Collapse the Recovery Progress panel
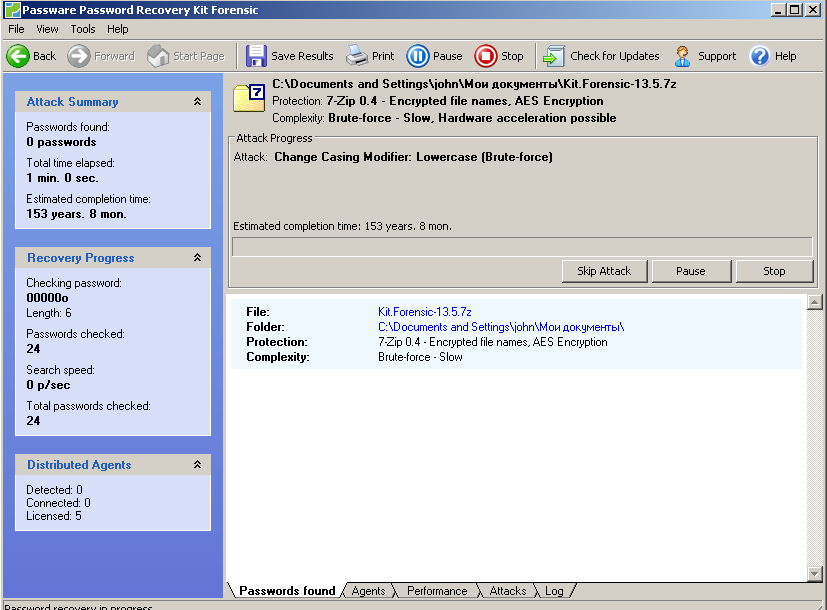 (197, 257)
